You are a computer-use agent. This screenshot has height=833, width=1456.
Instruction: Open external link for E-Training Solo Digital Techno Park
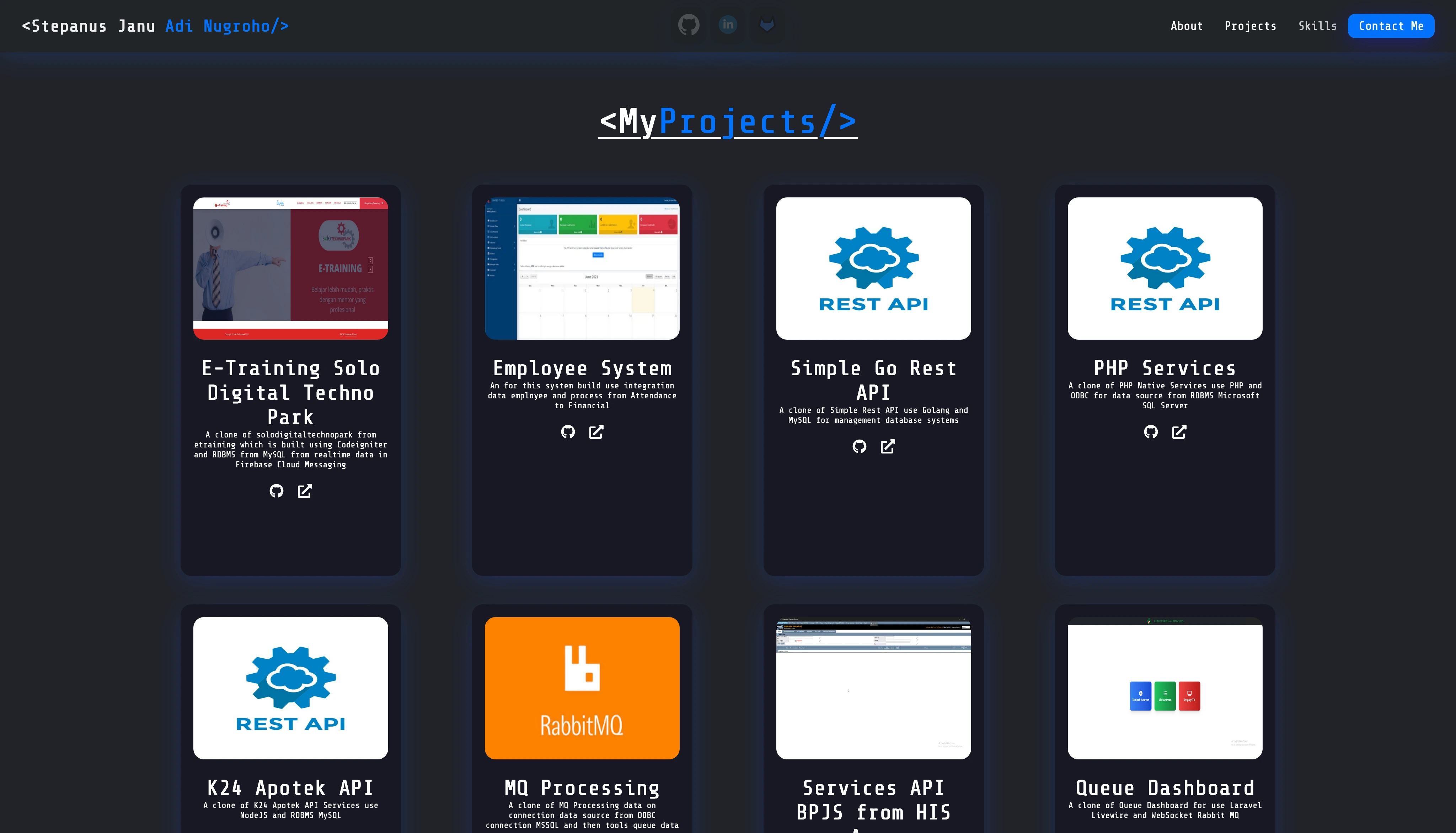305,491
